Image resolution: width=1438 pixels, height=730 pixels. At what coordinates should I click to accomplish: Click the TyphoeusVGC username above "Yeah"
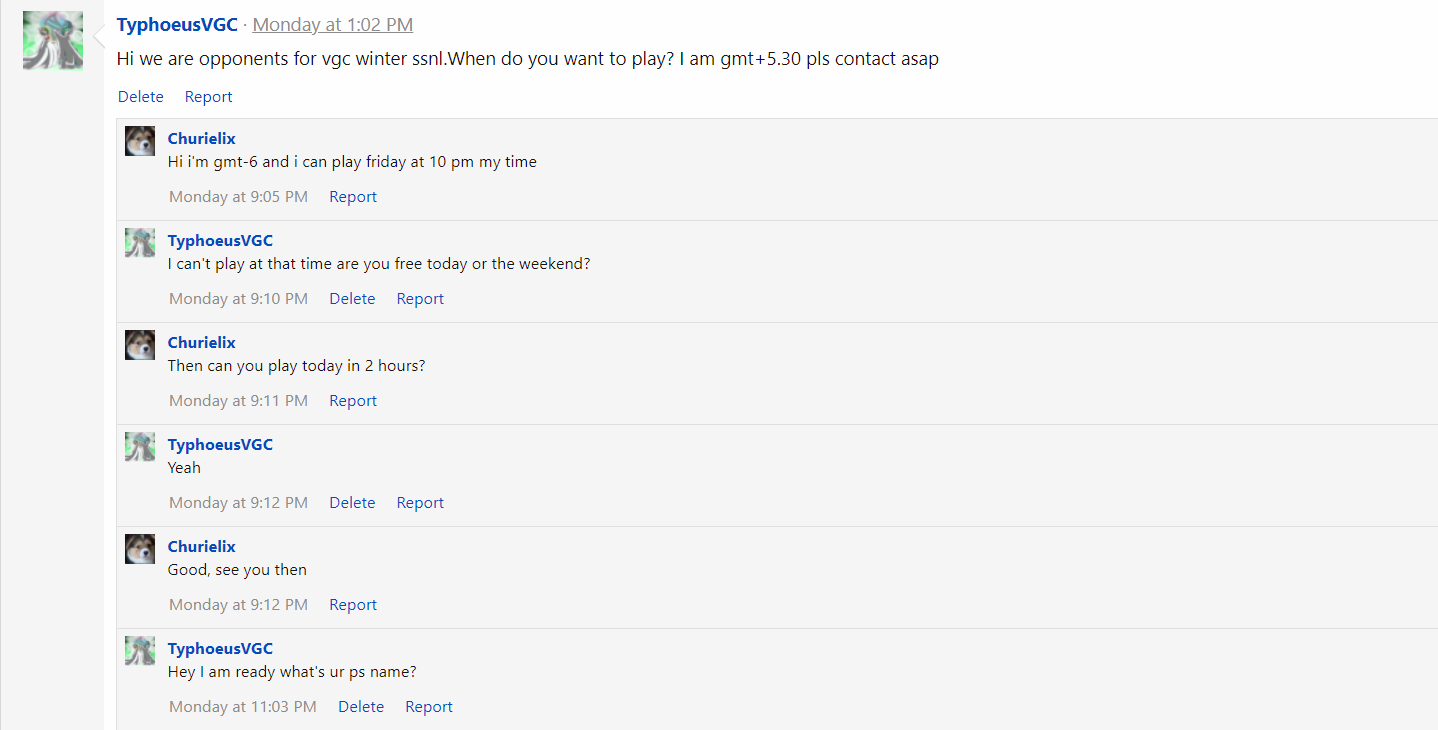click(x=220, y=445)
